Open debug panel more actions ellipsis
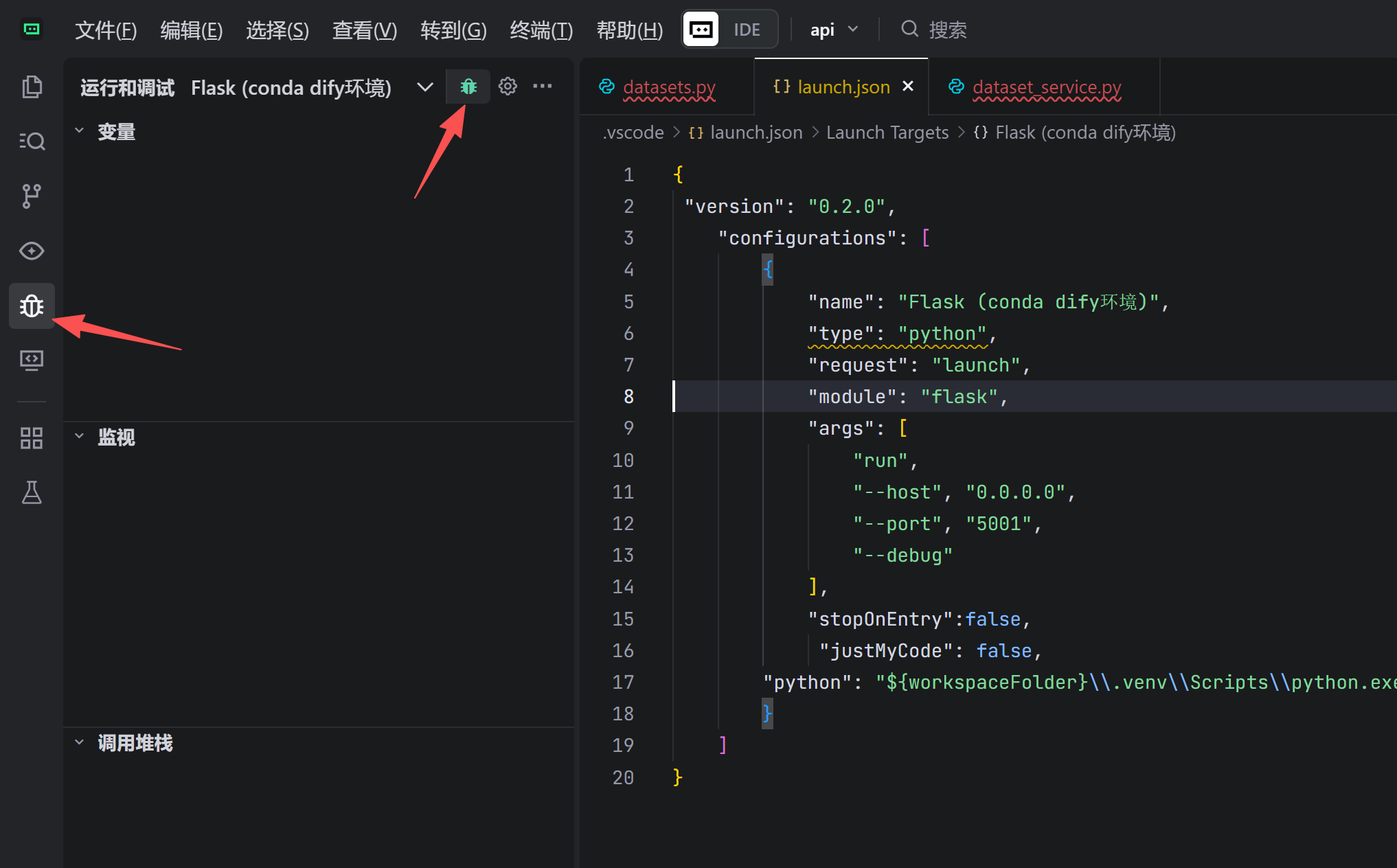Screen dimensions: 1397x868 (543, 87)
